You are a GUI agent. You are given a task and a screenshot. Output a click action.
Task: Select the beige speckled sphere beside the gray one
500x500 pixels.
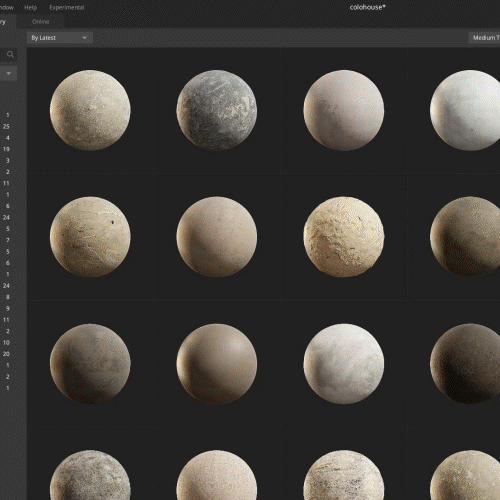click(x=90, y=110)
